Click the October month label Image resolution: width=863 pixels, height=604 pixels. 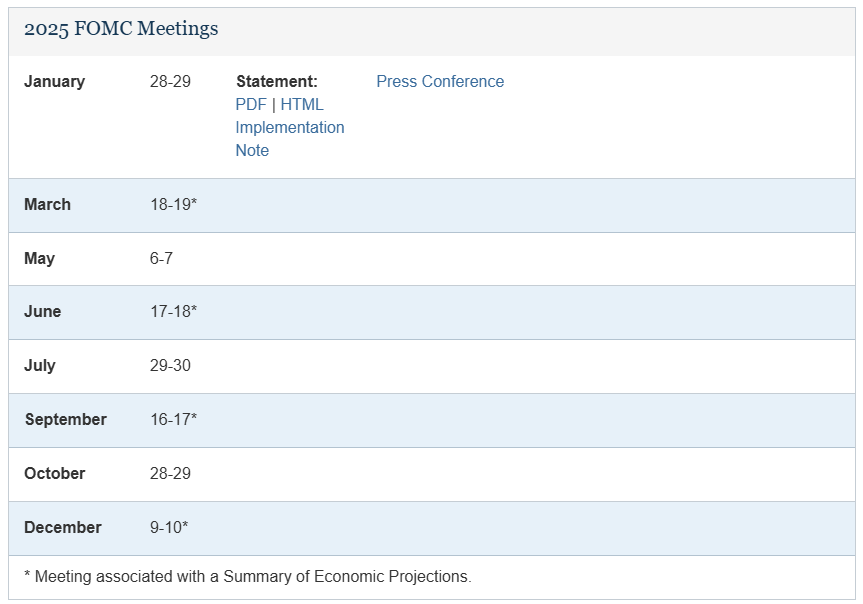coord(54,473)
